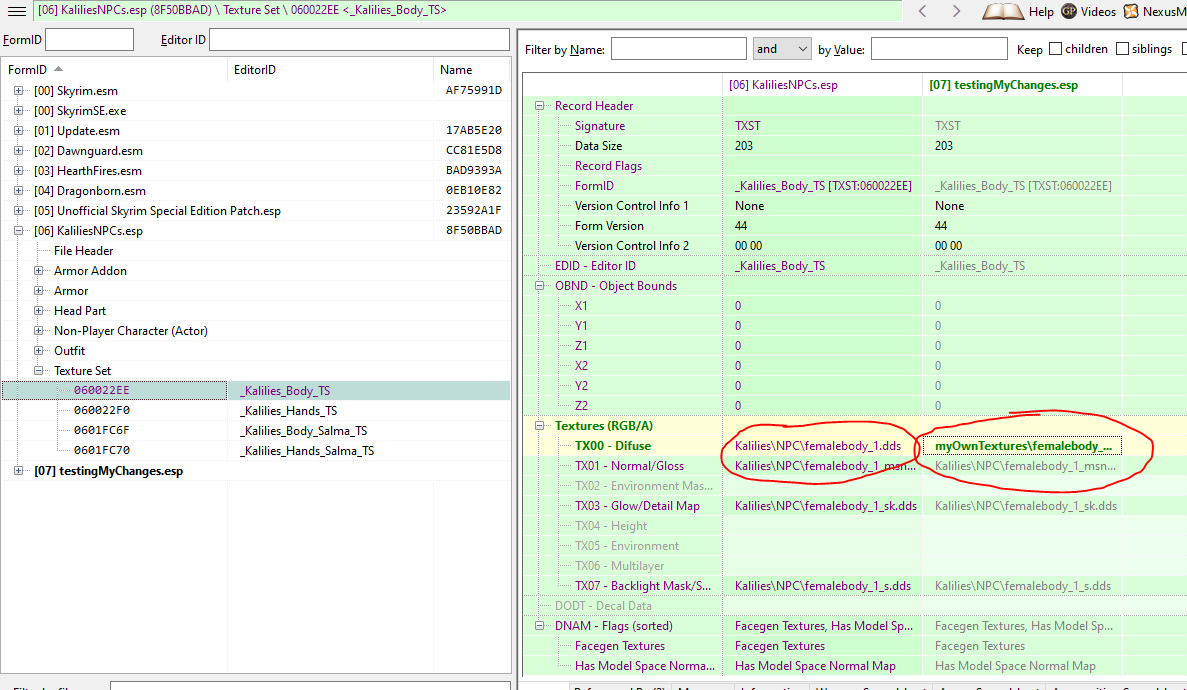
Task: Select the Record Flags row label
Action: point(608,166)
